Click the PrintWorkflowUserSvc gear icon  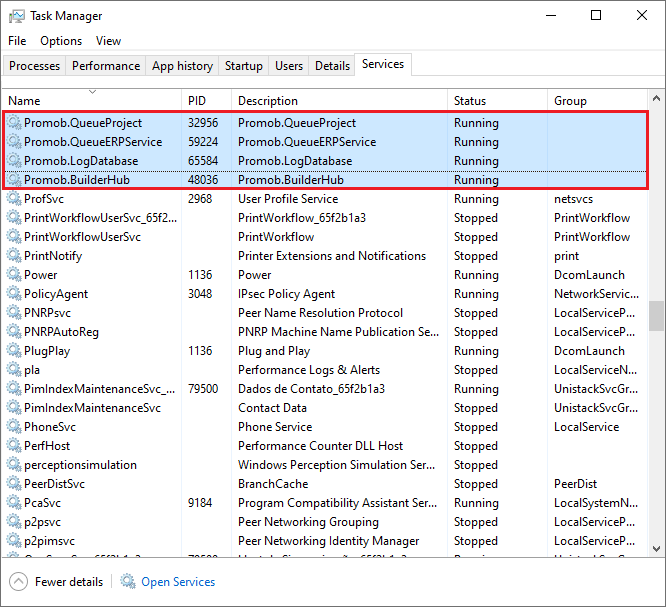[x=14, y=237]
